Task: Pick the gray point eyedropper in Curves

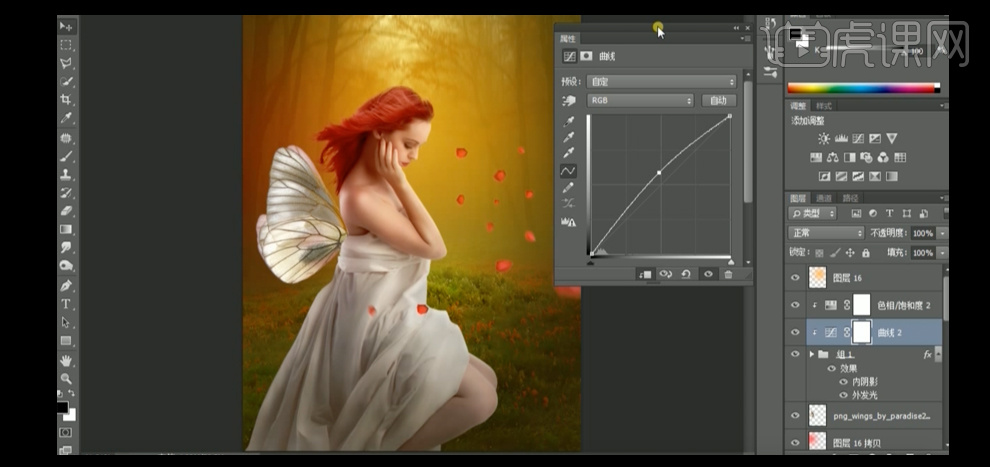Action: coord(569,137)
